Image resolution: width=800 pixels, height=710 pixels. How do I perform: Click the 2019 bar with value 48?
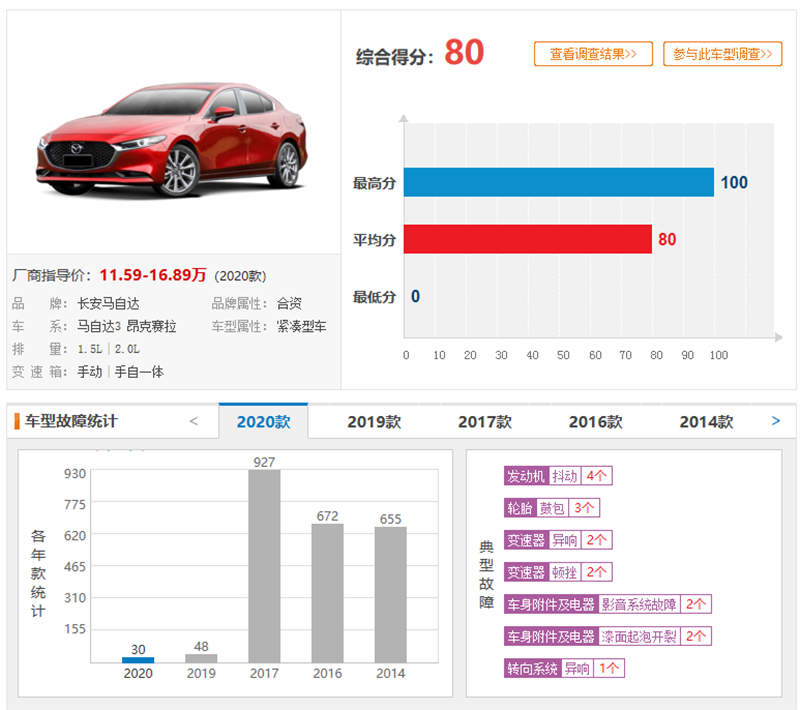tap(201, 658)
